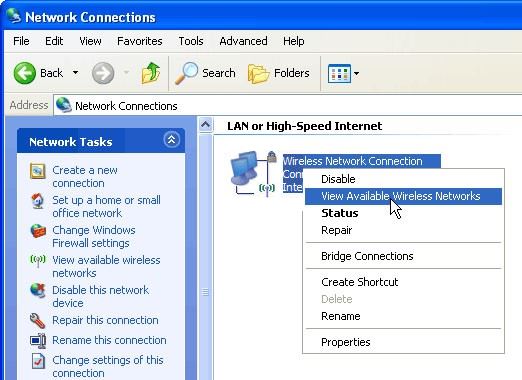Click the Back button label

(x=52, y=73)
